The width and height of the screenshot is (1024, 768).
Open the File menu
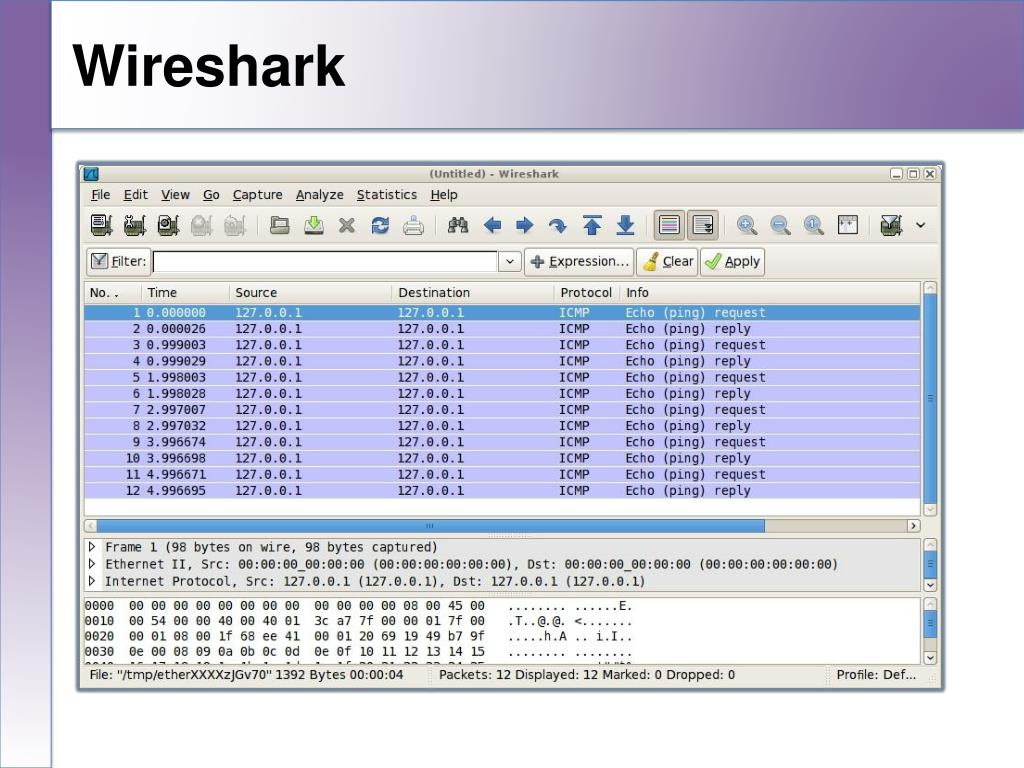coord(101,195)
